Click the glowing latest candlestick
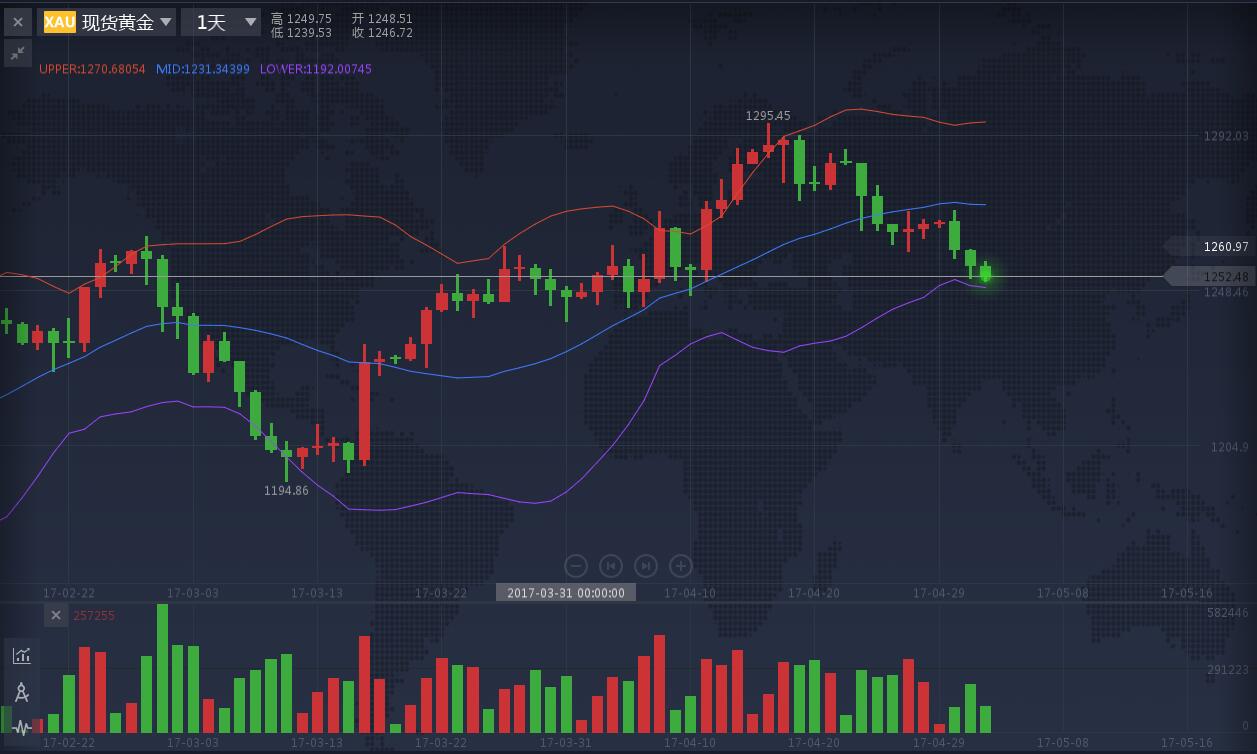Viewport: 1257px width, 754px height. pyautogui.click(x=986, y=273)
